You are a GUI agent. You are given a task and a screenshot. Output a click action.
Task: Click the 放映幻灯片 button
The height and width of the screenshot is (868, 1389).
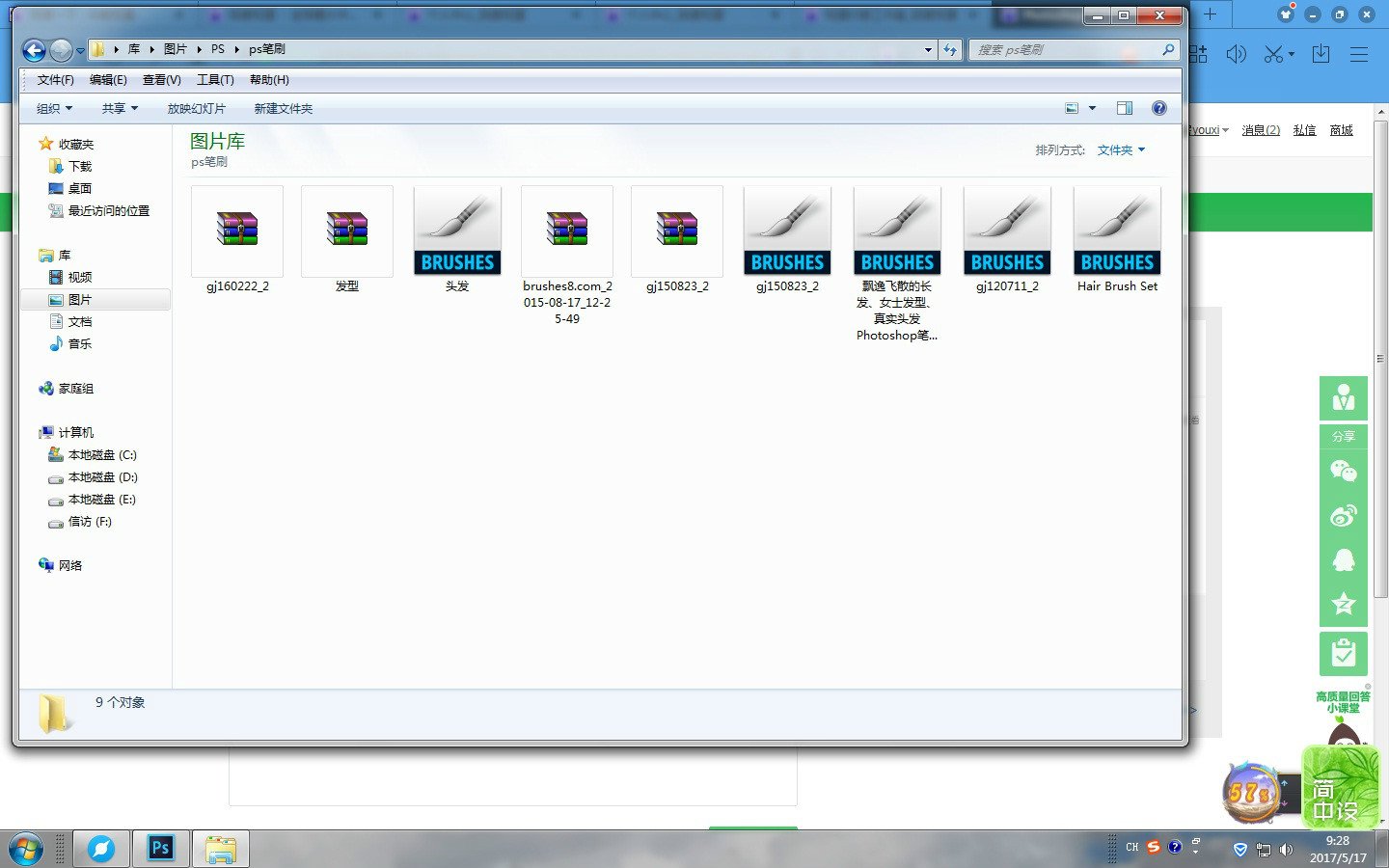(x=196, y=109)
